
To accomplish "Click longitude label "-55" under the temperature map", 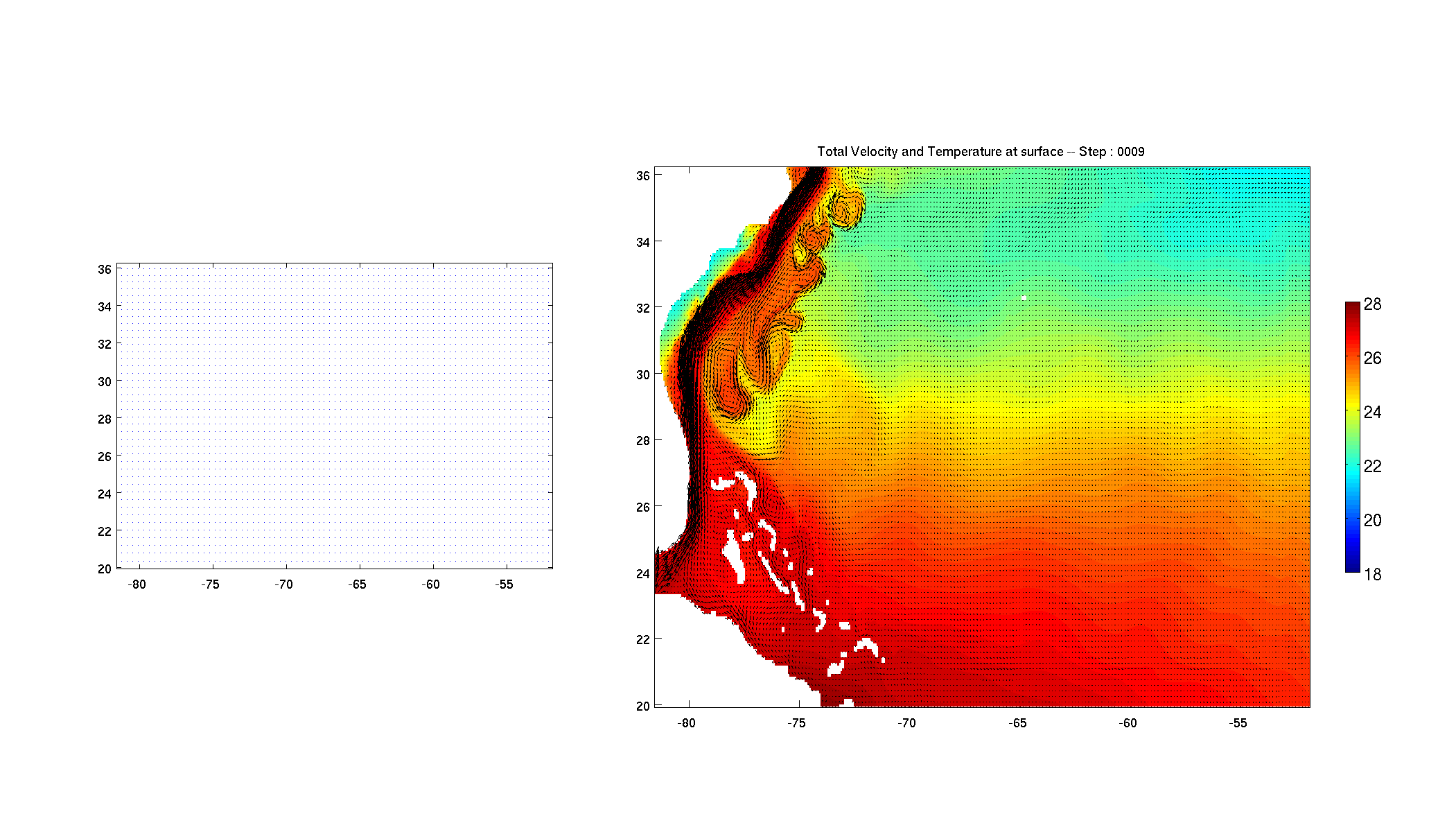I will (x=1238, y=723).
